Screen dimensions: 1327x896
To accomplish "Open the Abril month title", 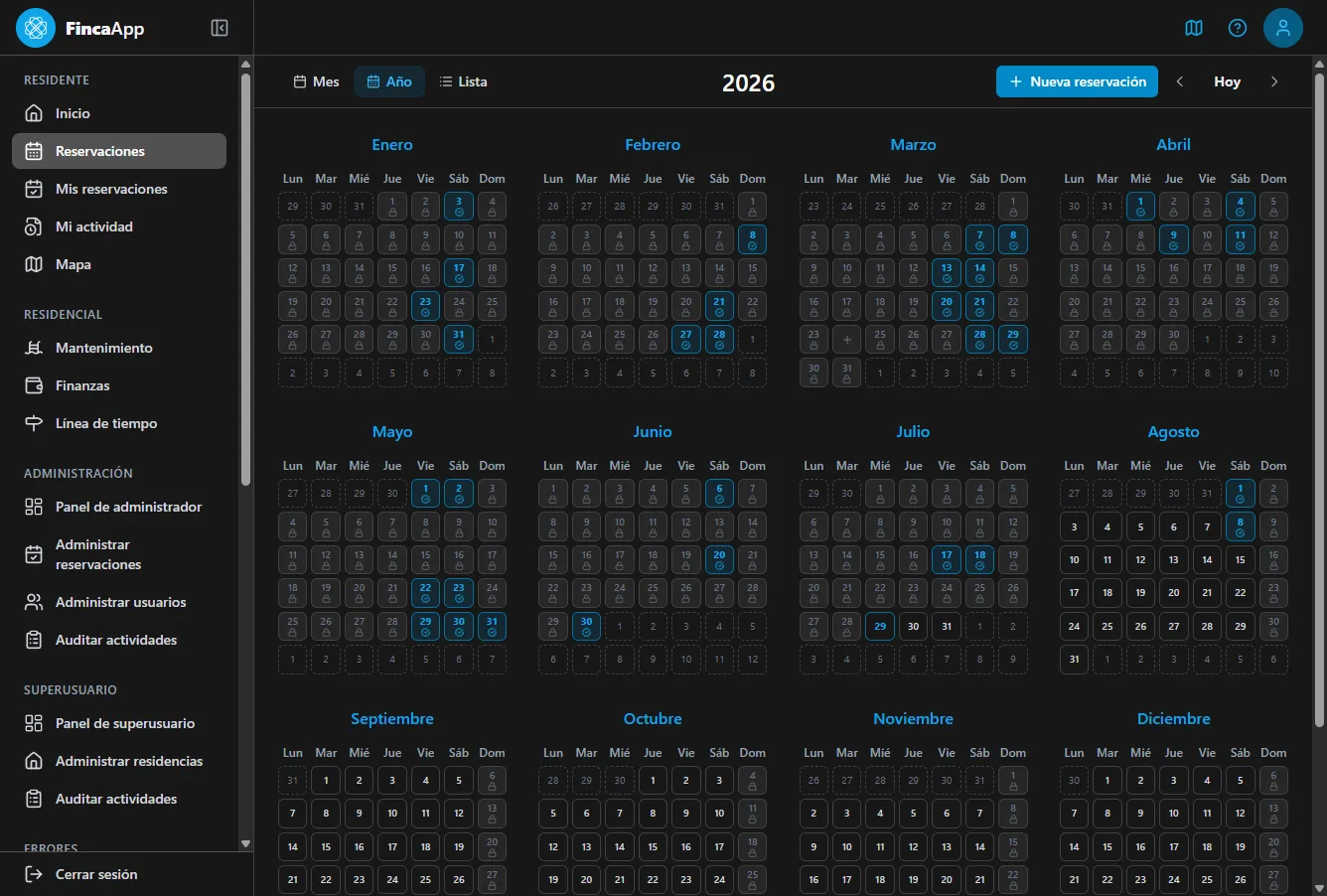I will [x=1173, y=144].
